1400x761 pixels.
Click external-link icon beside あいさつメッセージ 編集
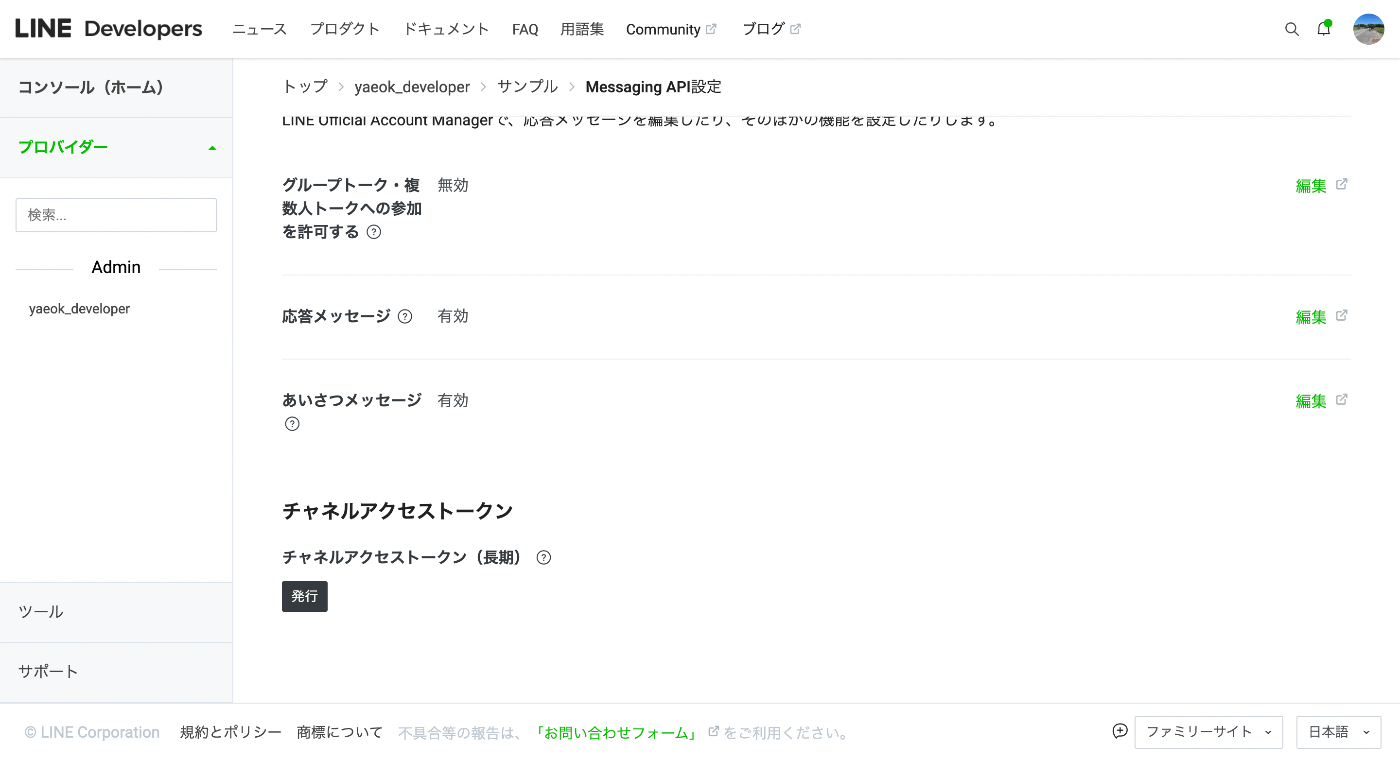click(1342, 399)
